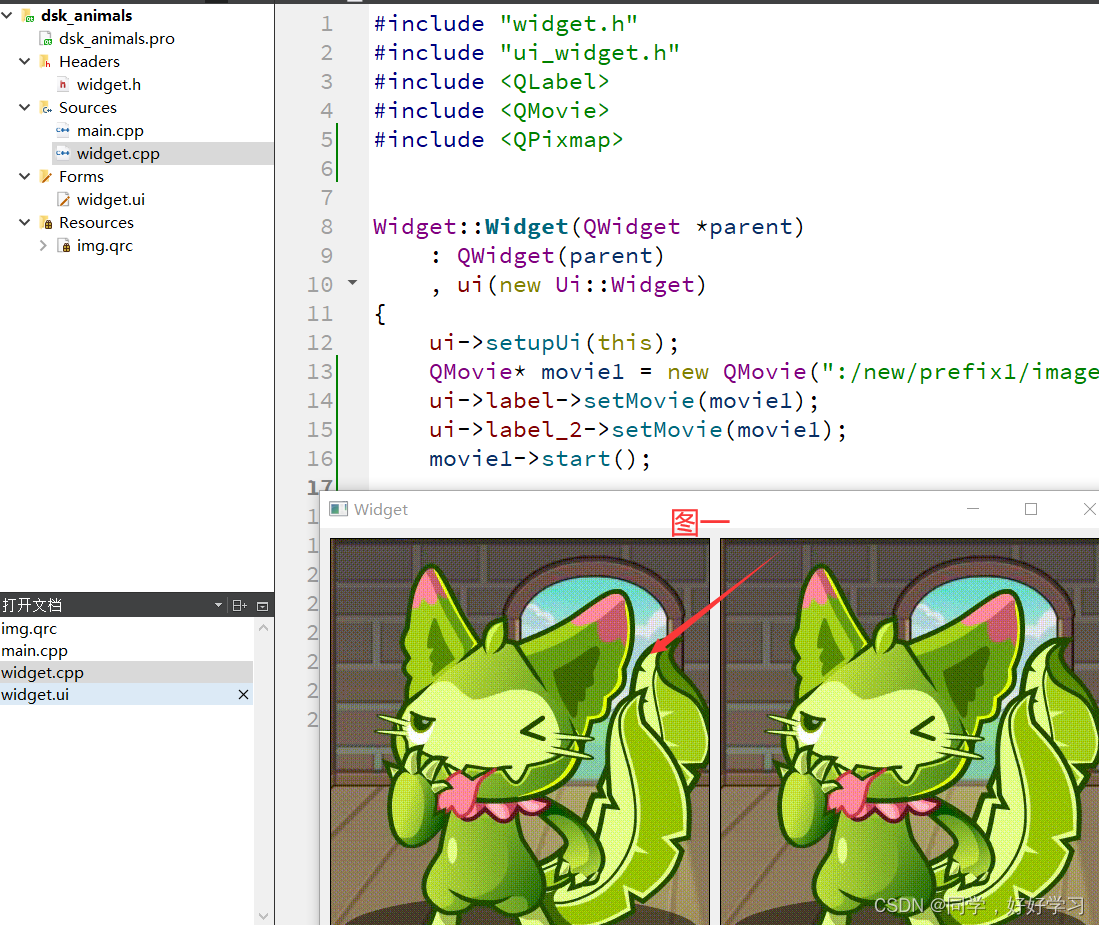Open widget.h in the Headers folder
Screen dimensions: 1099x925
[x=109, y=85]
